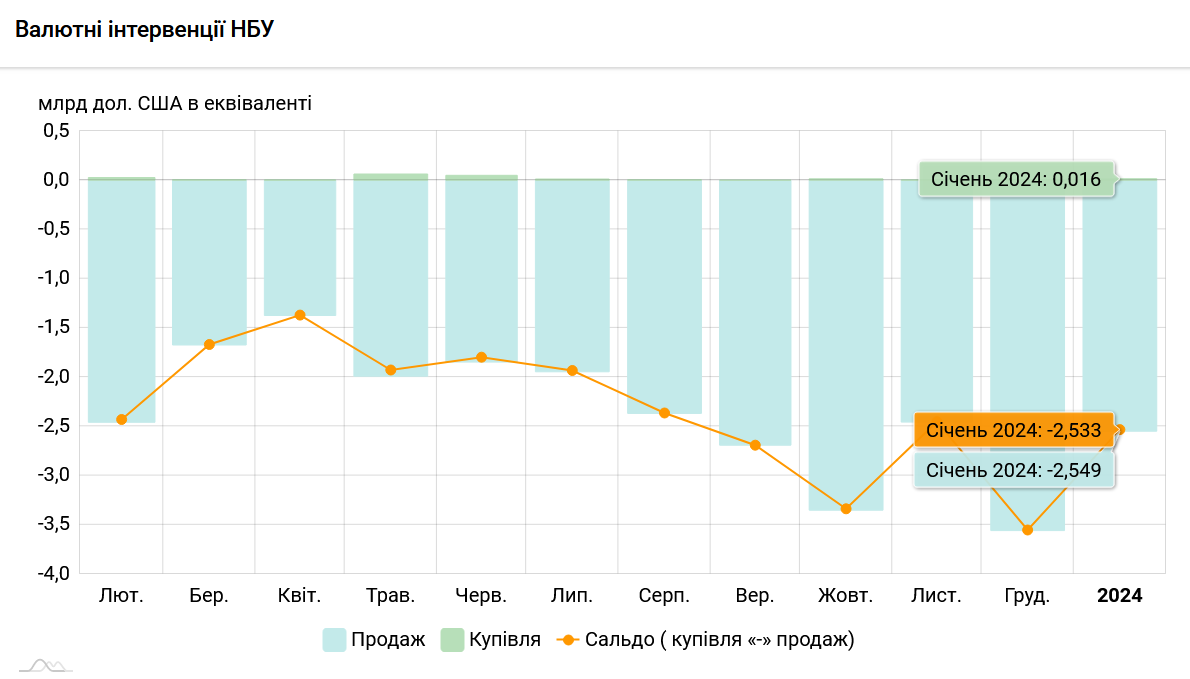Select the Черв. orange data point
Image resolution: width=1190 pixels, height=679 pixels.
481,357
